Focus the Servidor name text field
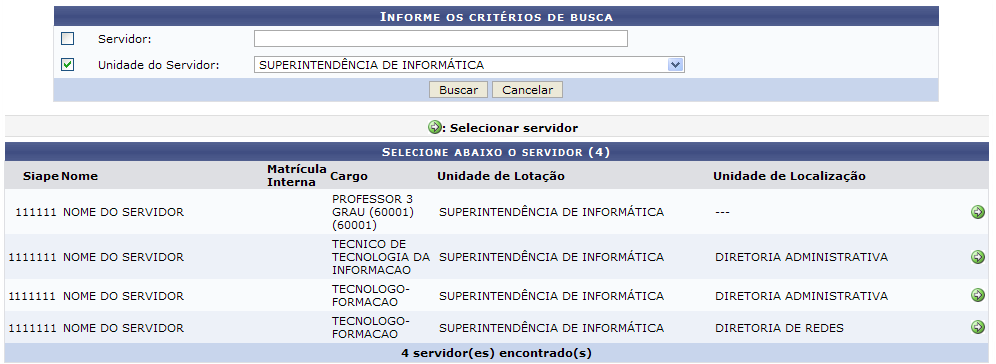The width and height of the screenshot is (996, 364). [441, 39]
